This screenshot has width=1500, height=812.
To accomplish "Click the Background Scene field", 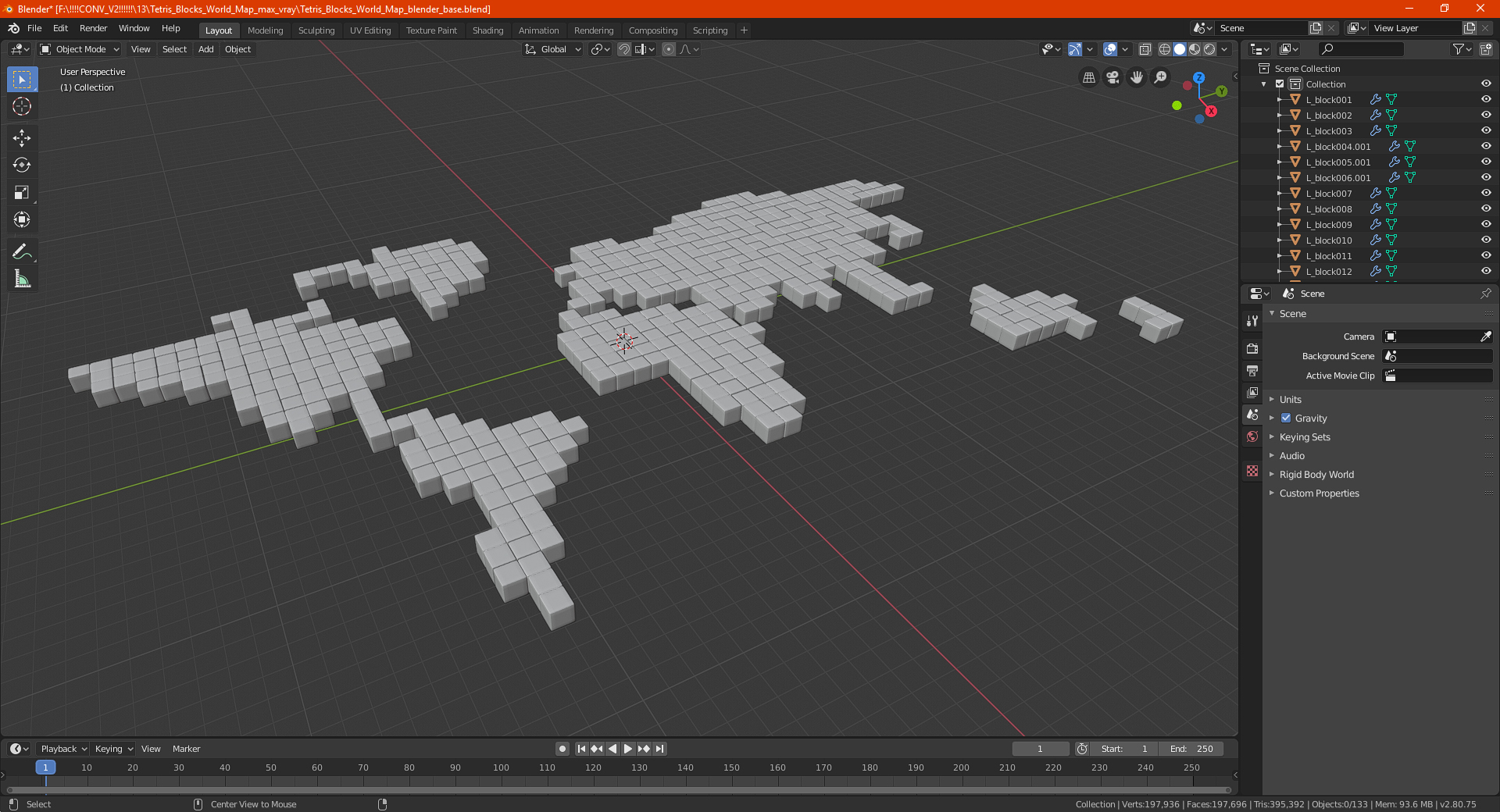I will (1437, 356).
